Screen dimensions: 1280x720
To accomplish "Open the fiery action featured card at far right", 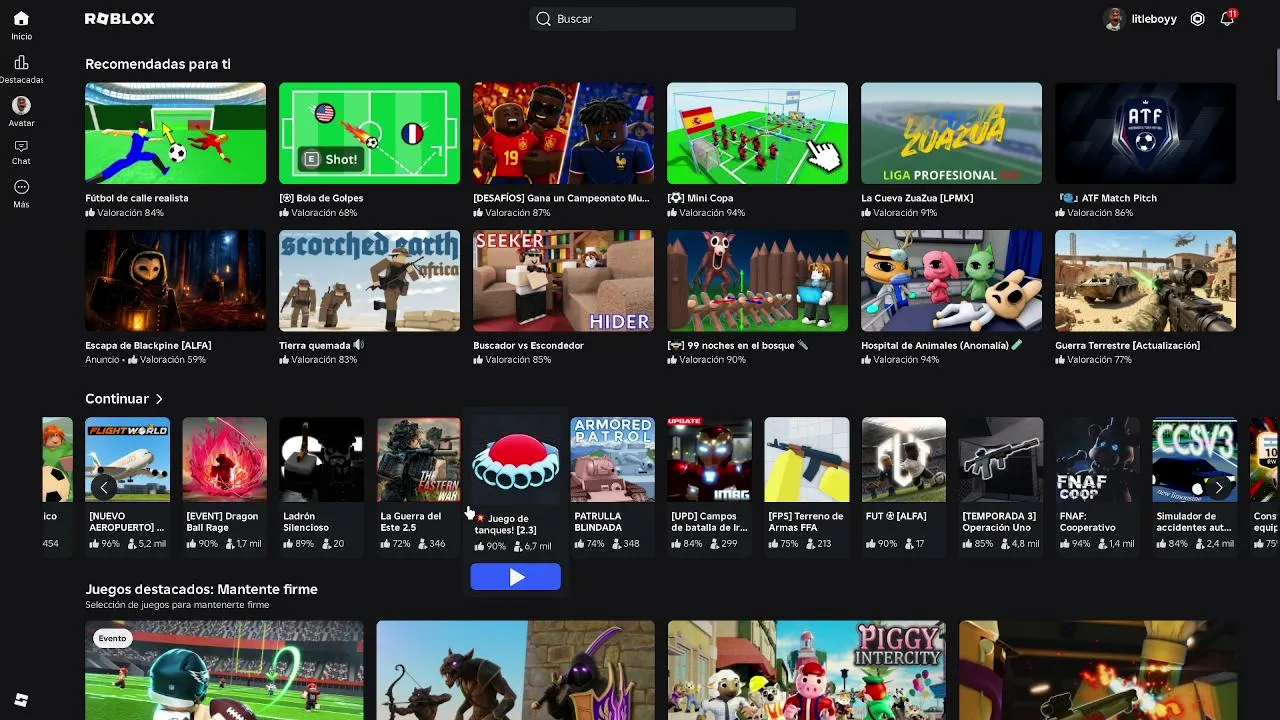I will tap(1097, 670).
